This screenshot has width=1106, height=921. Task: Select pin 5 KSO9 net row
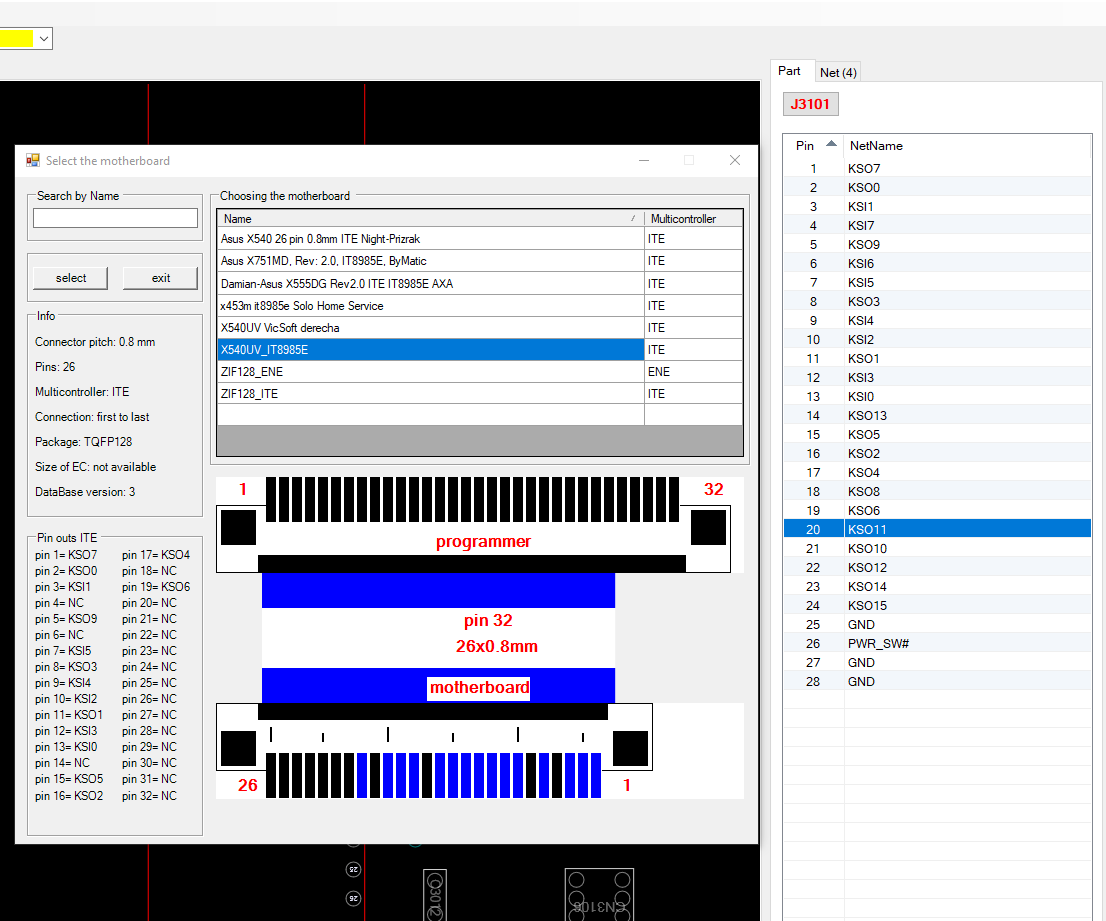(937, 245)
